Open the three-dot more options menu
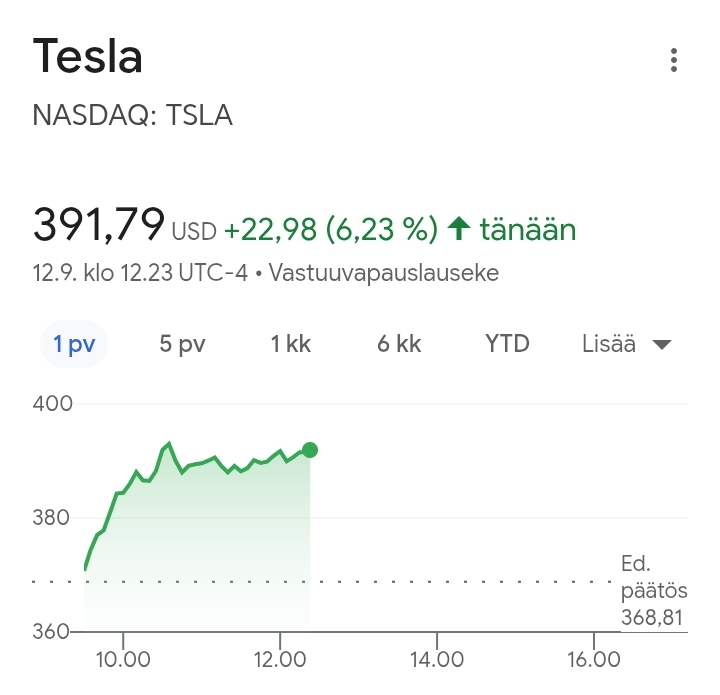Image resolution: width=720 pixels, height=695 pixels. coord(674,60)
